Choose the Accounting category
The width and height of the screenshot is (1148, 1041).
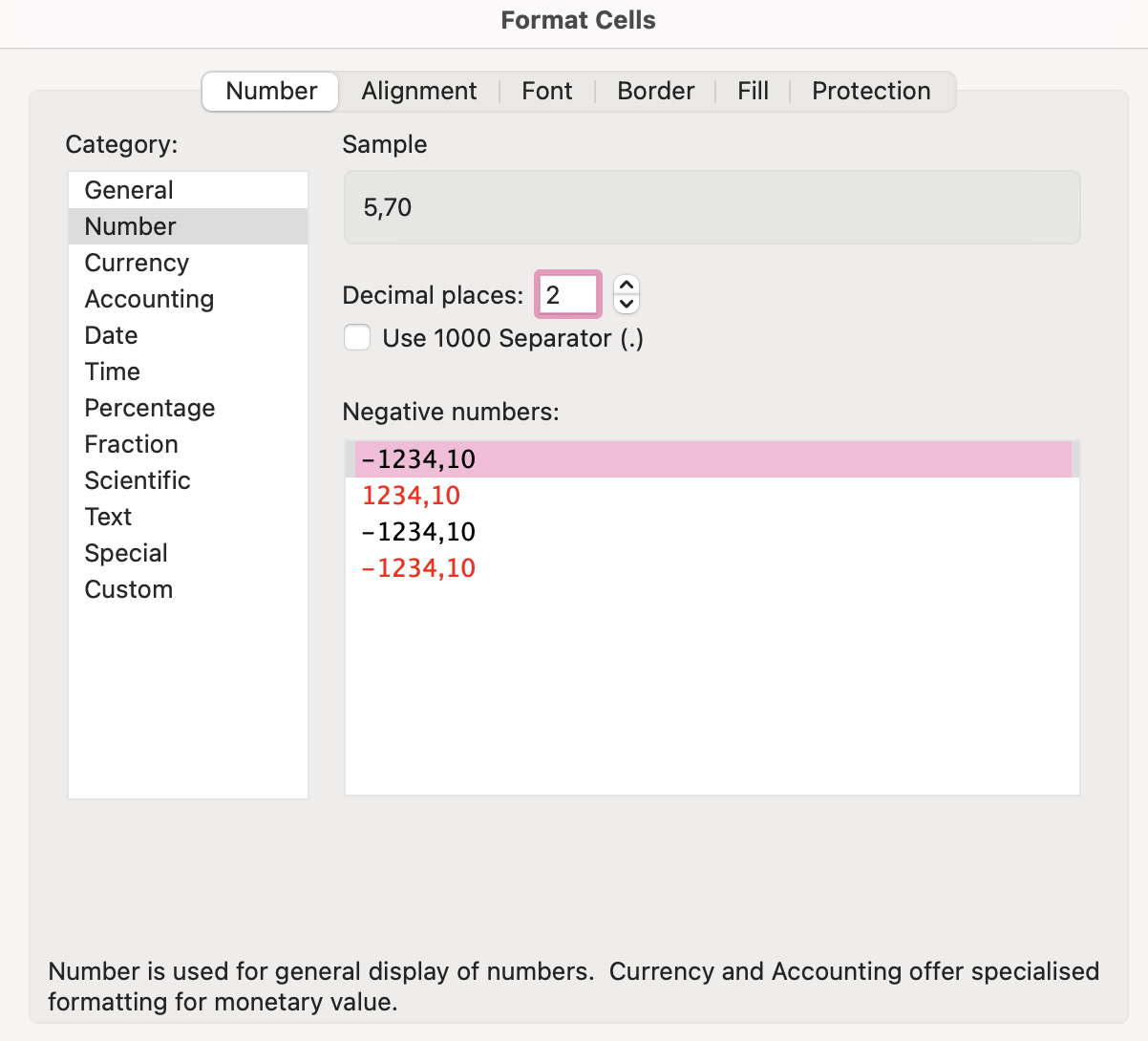[188, 299]
